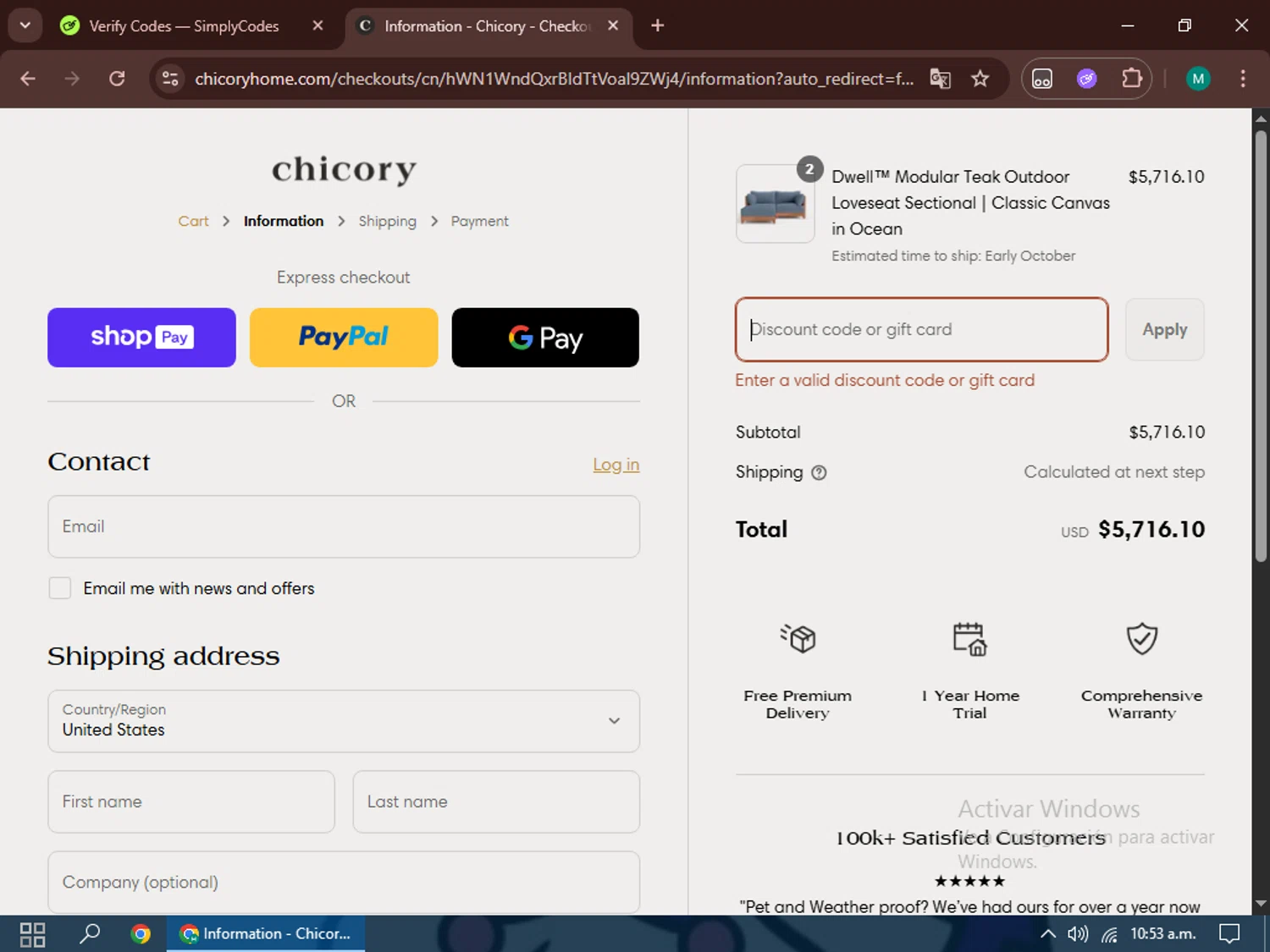Screen dimensions: 1270x952
Task: Focus the Last name field
Action: point(496,801)
